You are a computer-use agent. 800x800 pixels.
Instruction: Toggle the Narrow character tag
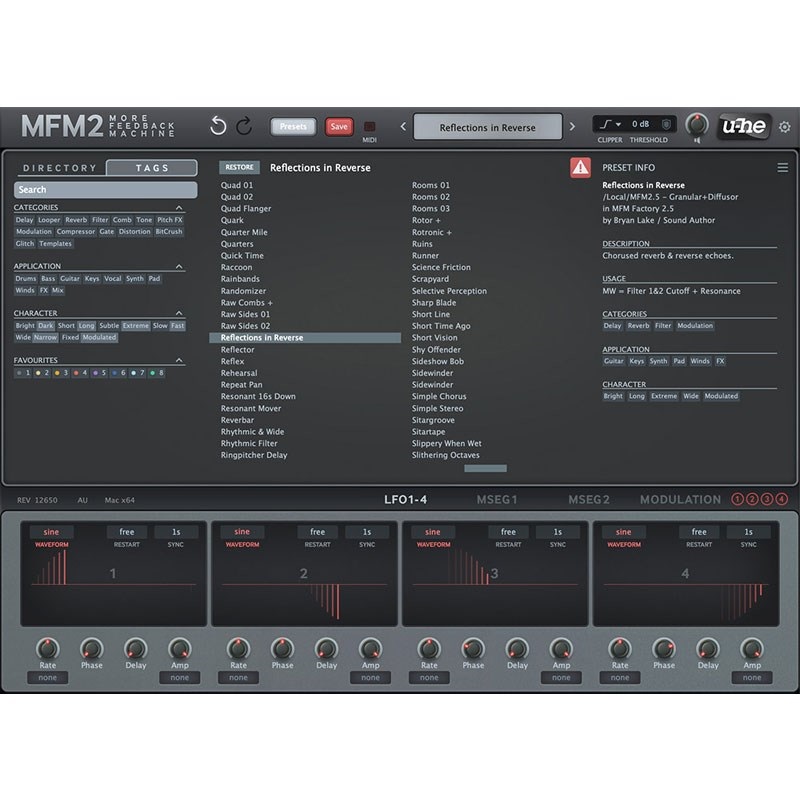click(45, 337)
